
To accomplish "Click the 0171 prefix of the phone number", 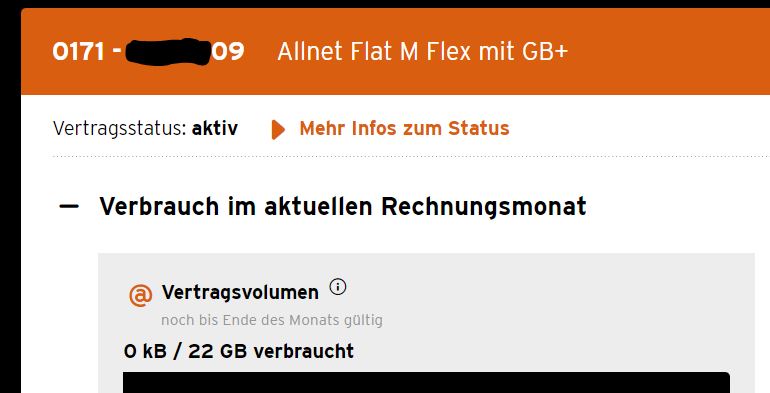I will (x=79, y=52).
